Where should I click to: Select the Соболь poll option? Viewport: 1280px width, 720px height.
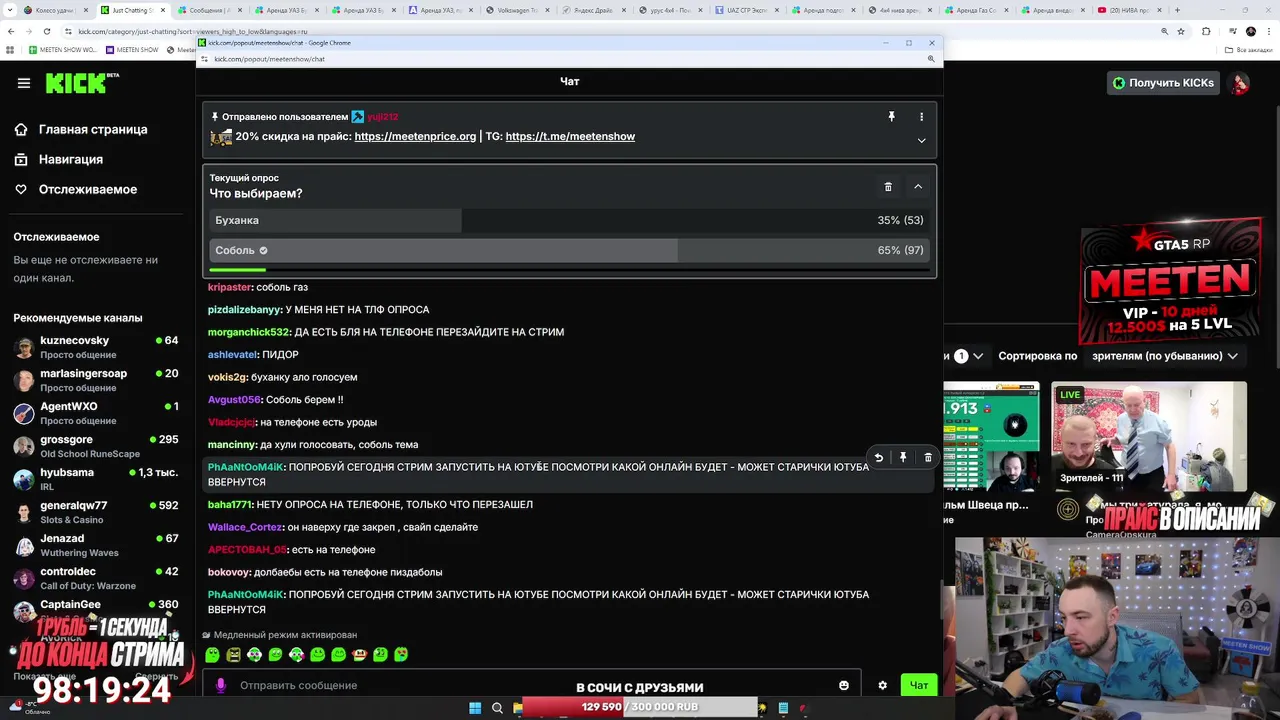click(569, 250)
